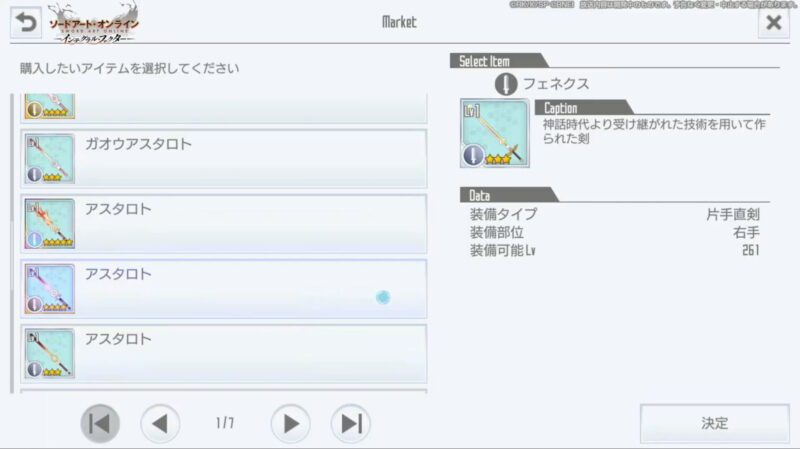
Task: Click the Sword Art Online game logo
Action: (93, 23)
